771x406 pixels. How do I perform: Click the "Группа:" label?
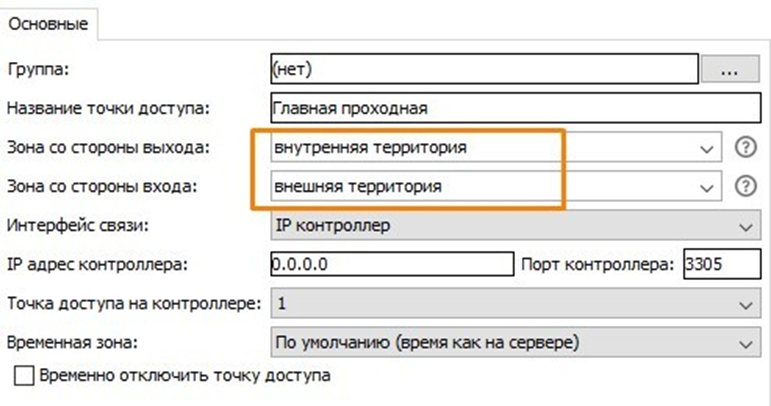[x=35, y=70]
